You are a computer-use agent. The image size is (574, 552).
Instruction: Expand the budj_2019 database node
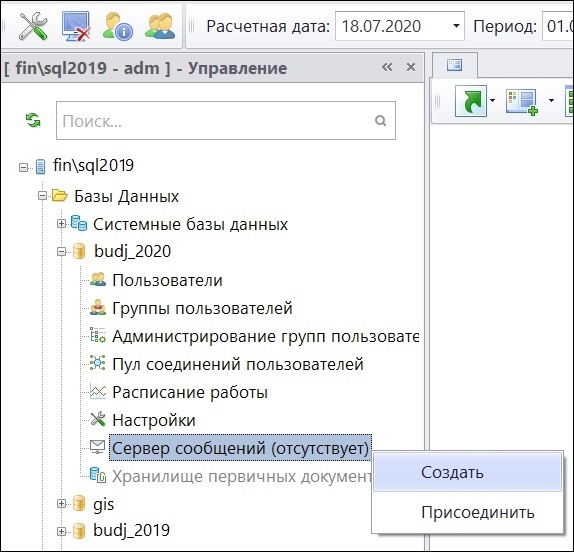pos(62,532)
